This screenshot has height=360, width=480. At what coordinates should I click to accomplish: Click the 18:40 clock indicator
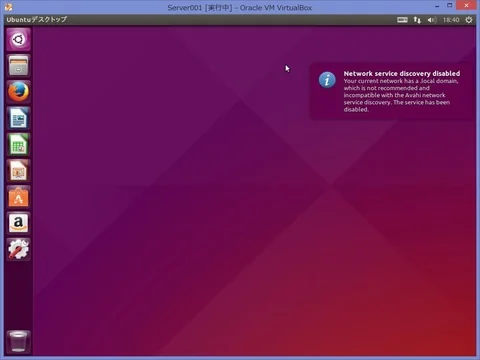tap(451, 20)
